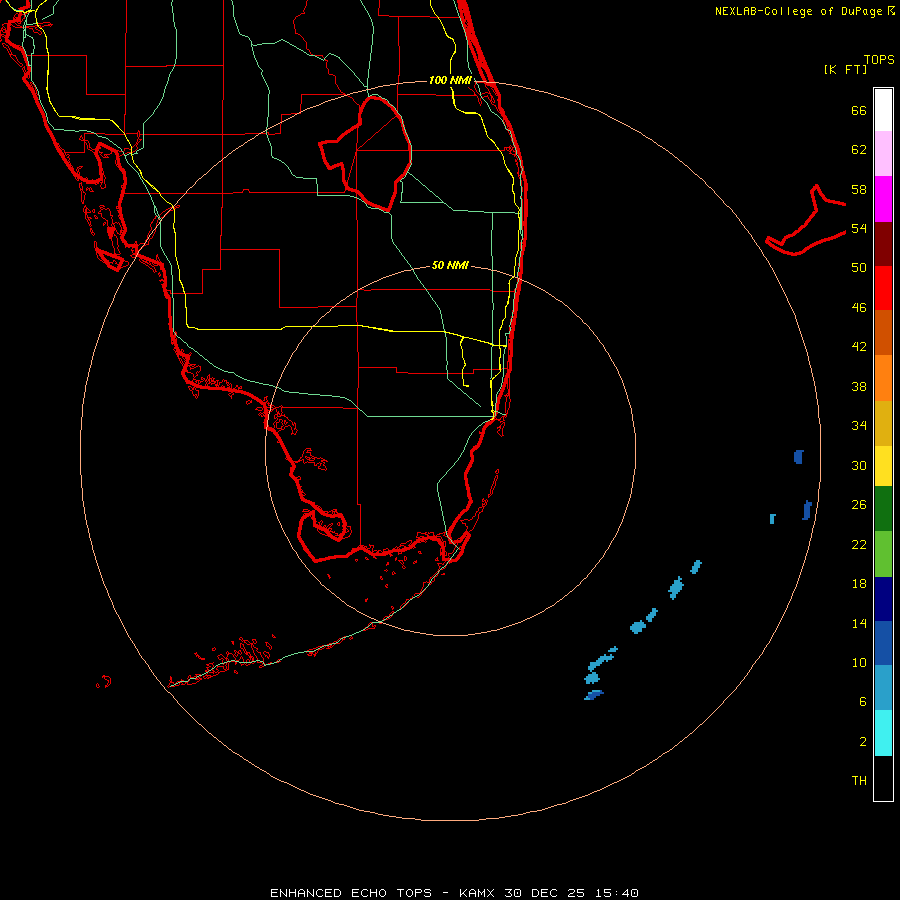Click the 42 legend value
Screen dimensions: 900x900
pos(859,347)
